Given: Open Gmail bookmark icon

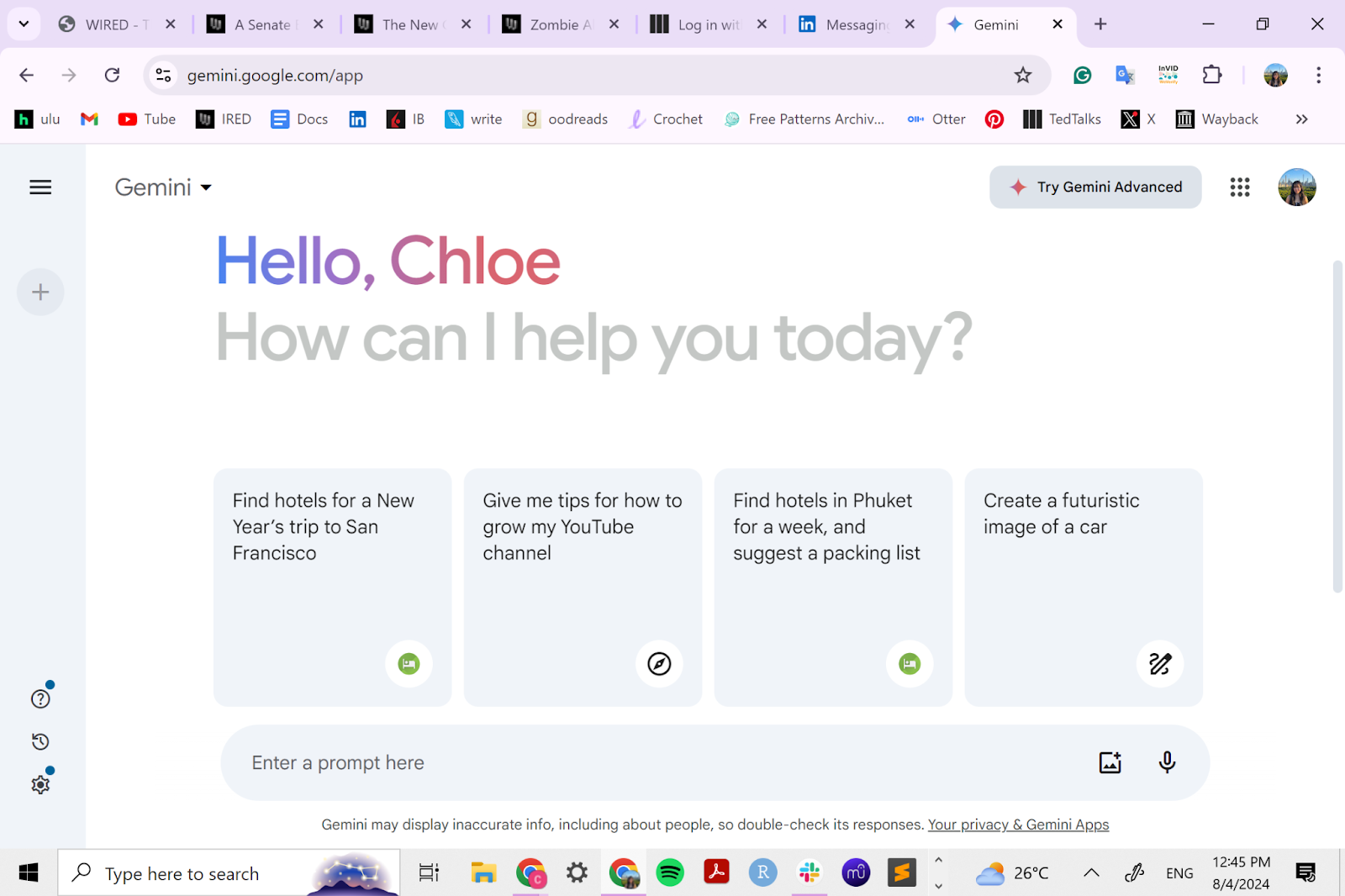Looking at the screenshot, I should 89,119.
